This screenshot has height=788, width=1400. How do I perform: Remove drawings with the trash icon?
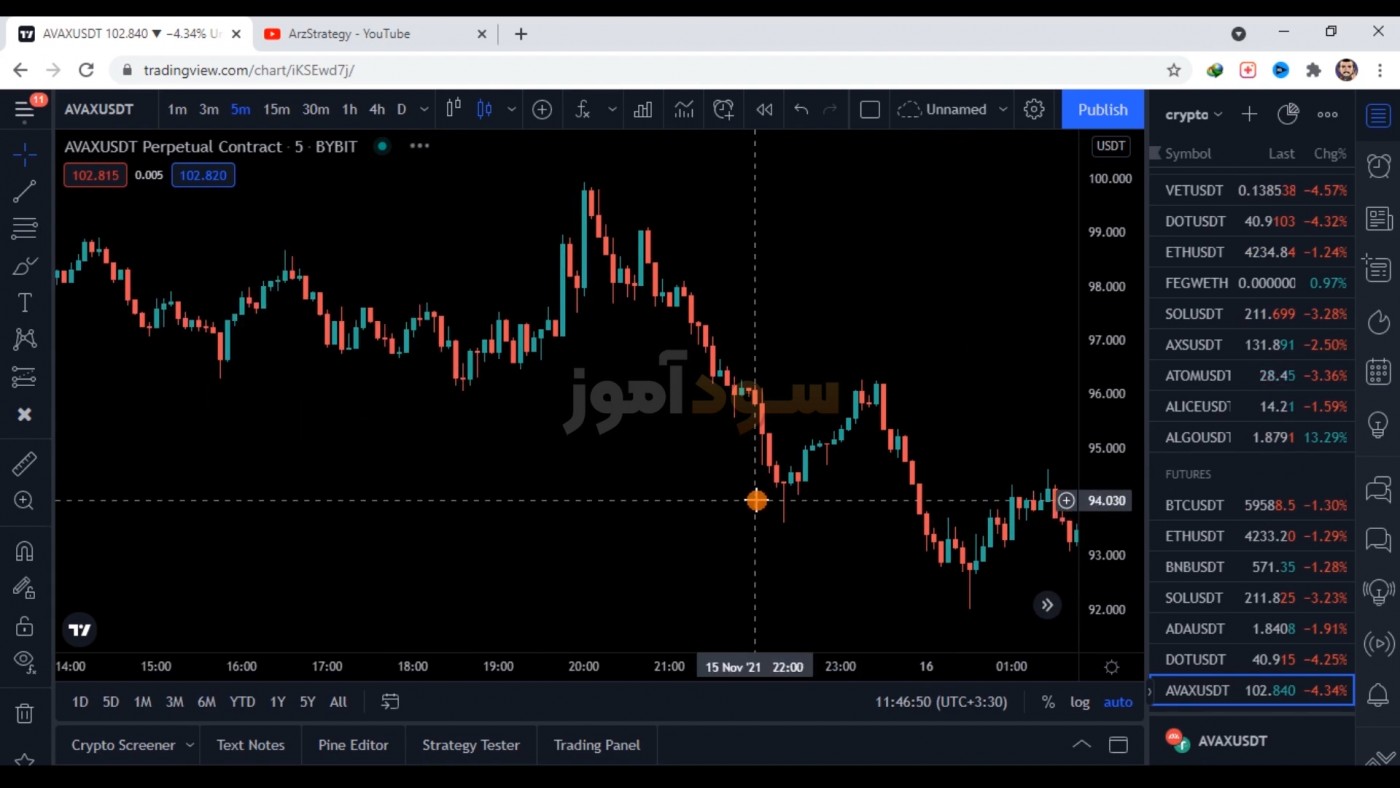24,713
